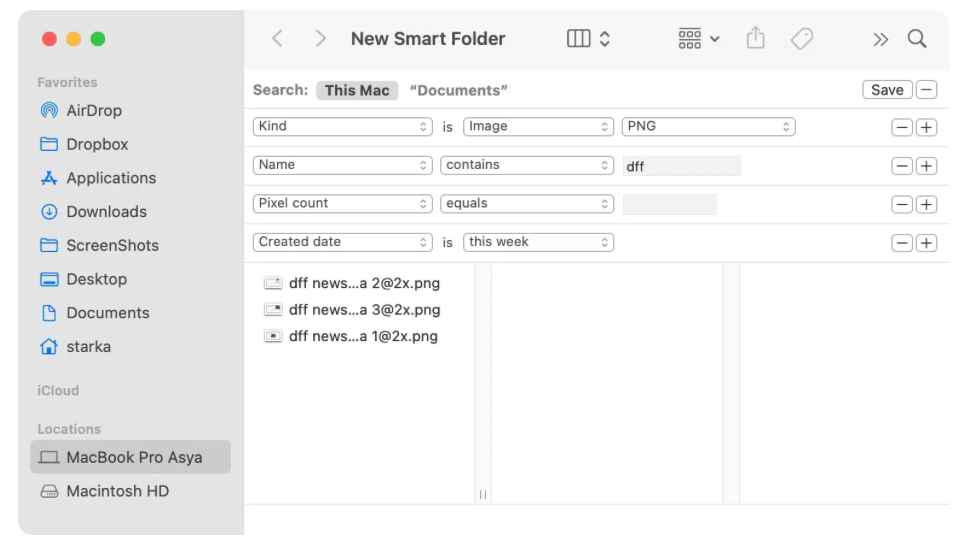
Task: Click the Share icon in toolbar
Action: pyautogui.click(x=756, y=39)
